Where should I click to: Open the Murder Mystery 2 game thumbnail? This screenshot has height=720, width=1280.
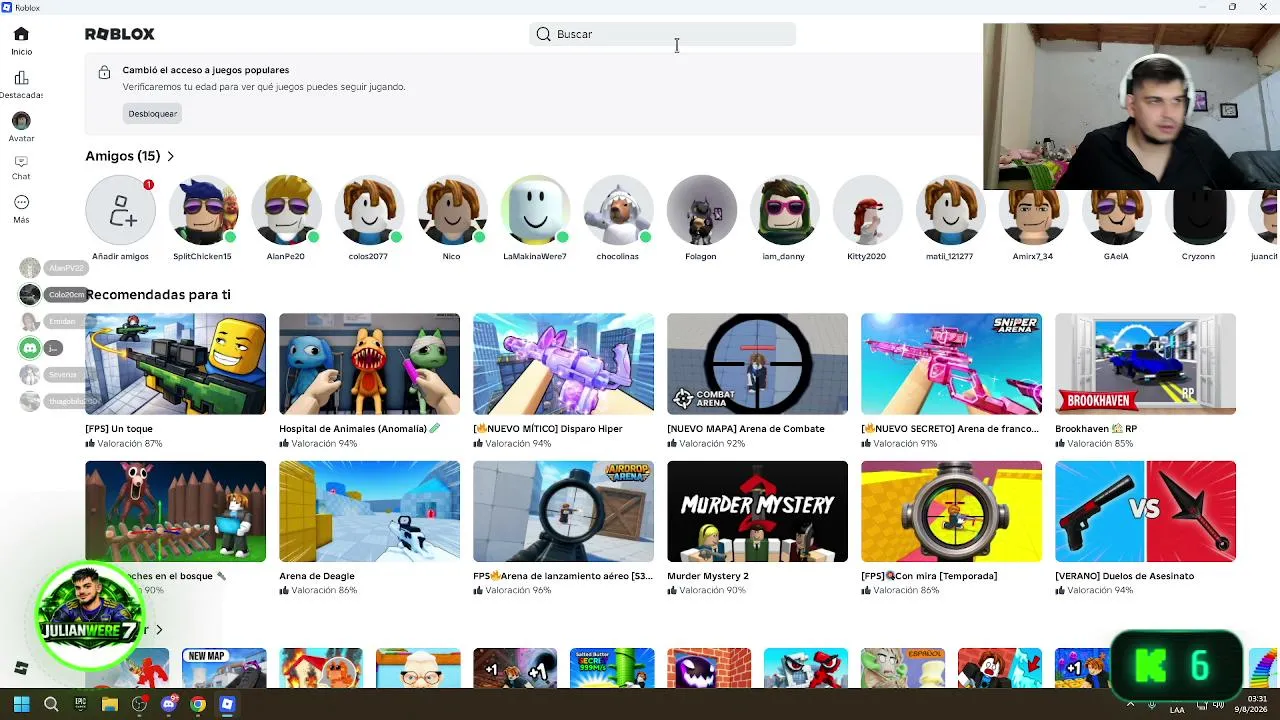[758, 512]
